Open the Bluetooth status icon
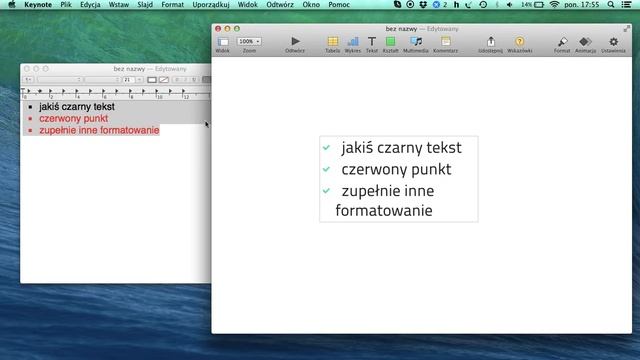 (x=497, y=4)
